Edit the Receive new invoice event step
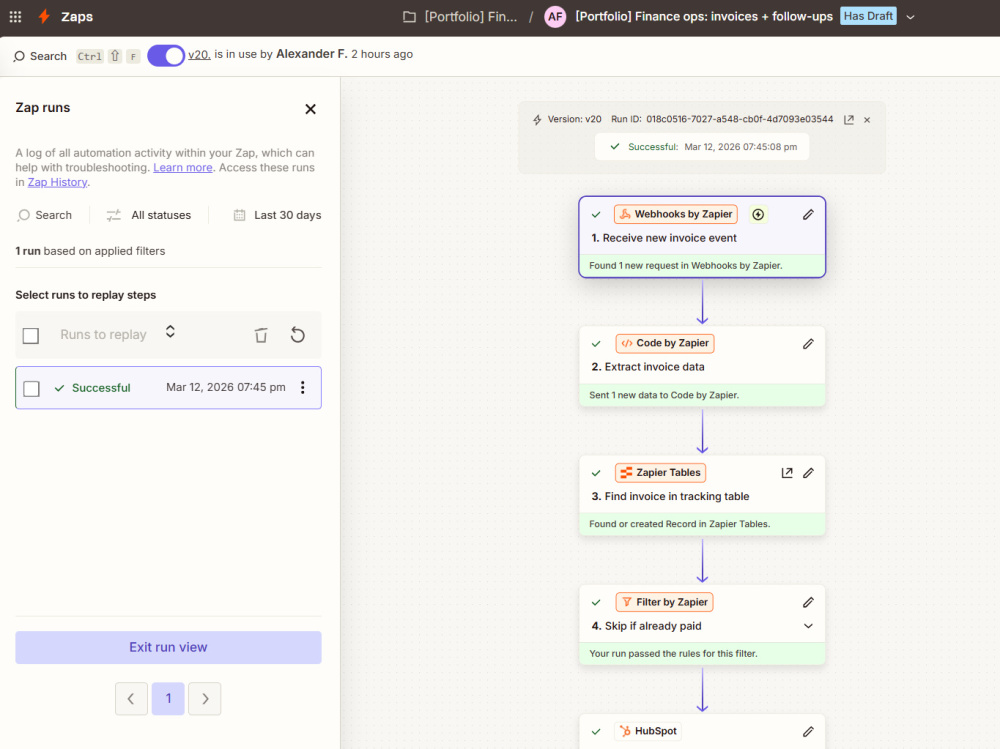Image resolution: width=1000 pixels, height=749 pixels. coord(808,215)
